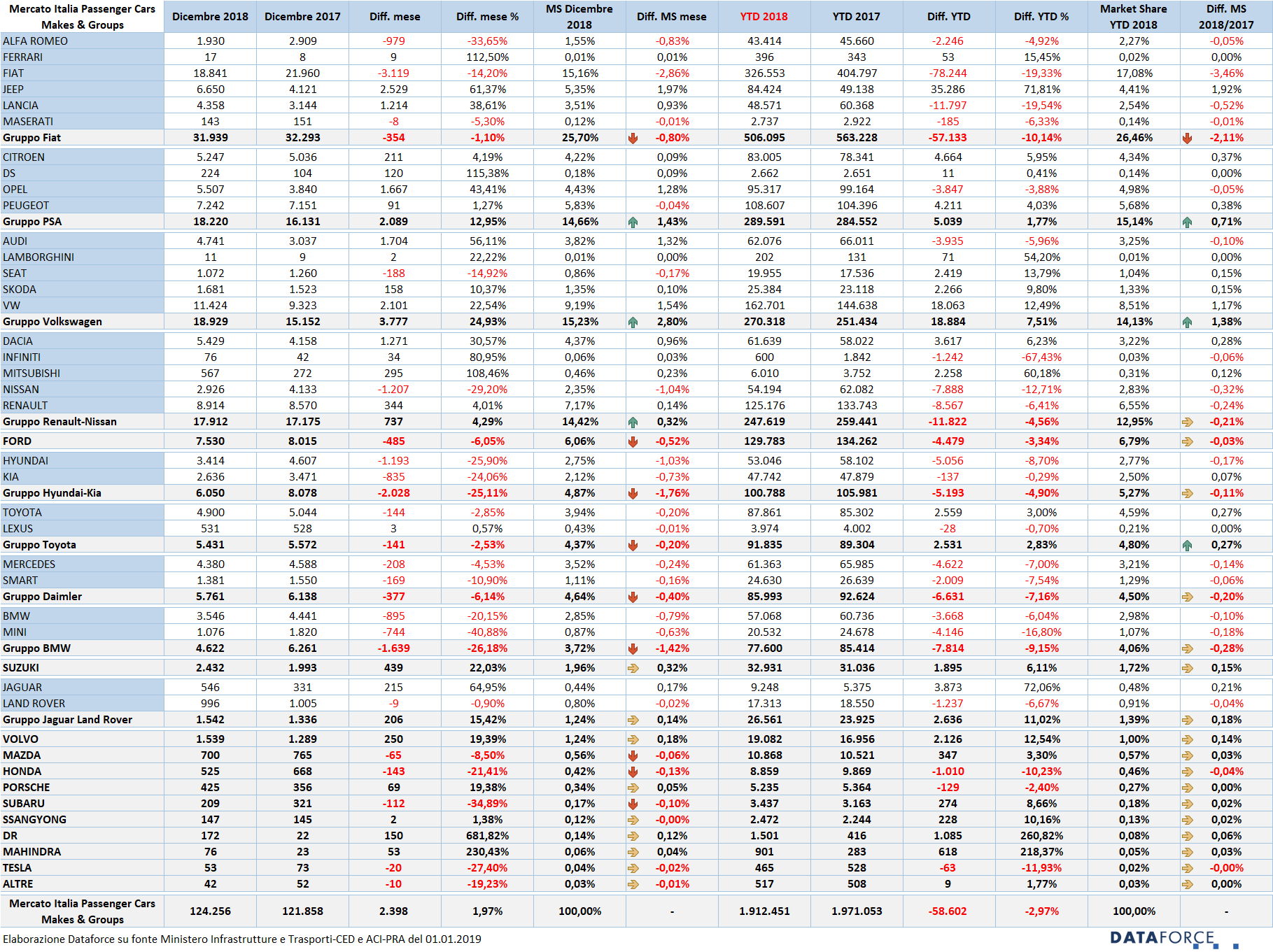This screenshot has width=1273, height=952.
Task: Click the orange arrow in VOLVO monthly MS
Action: pos(633,739)
